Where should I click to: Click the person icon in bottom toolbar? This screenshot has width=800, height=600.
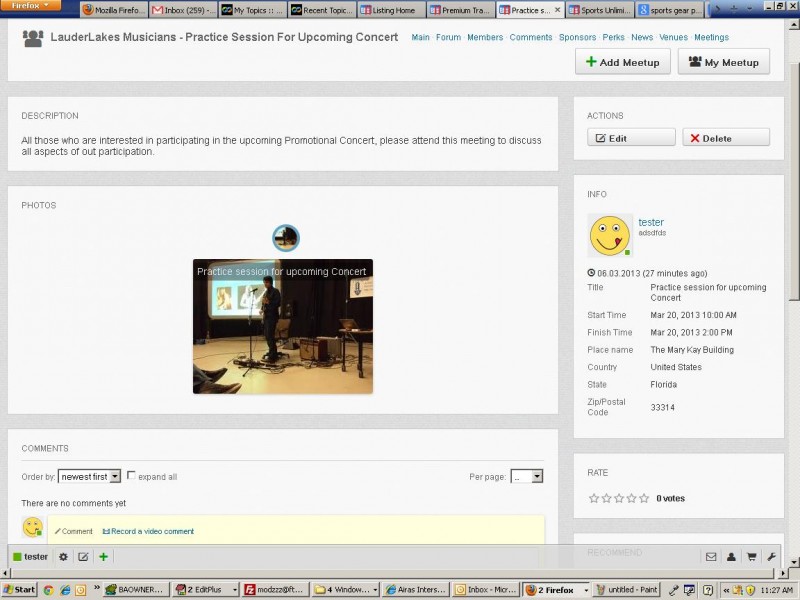tap(731, 557)
